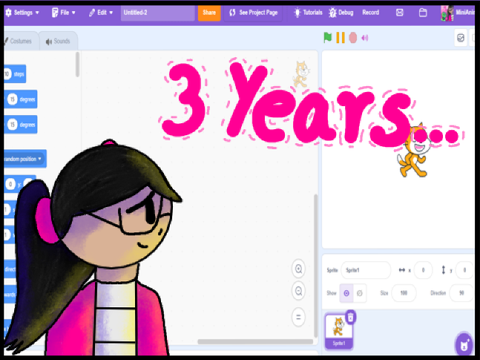Zoom in on the code workspace
The image size is (480, 360).
click(x=298, y=269)
